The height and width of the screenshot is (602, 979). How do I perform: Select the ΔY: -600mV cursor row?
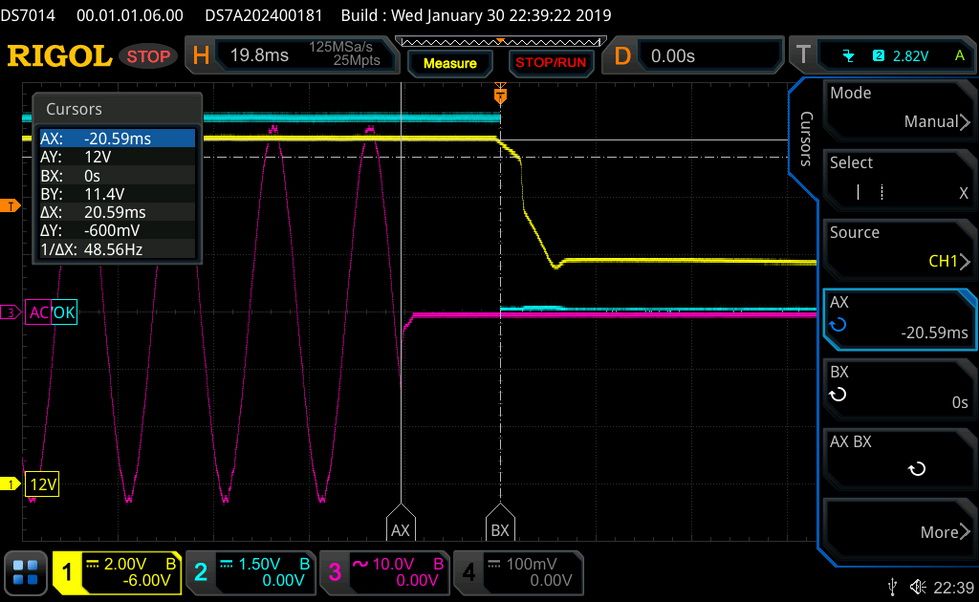coord(117,230)
